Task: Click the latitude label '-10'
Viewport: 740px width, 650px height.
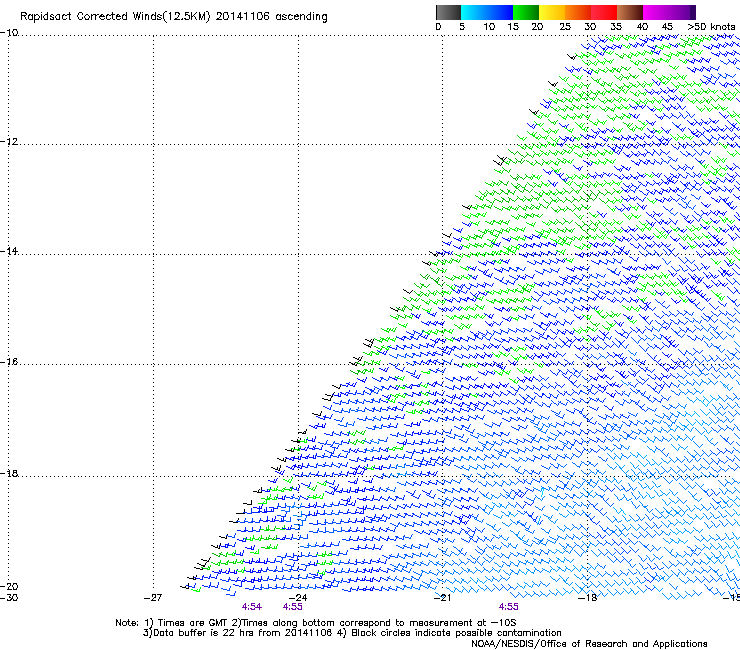Action: click(9, 33)
